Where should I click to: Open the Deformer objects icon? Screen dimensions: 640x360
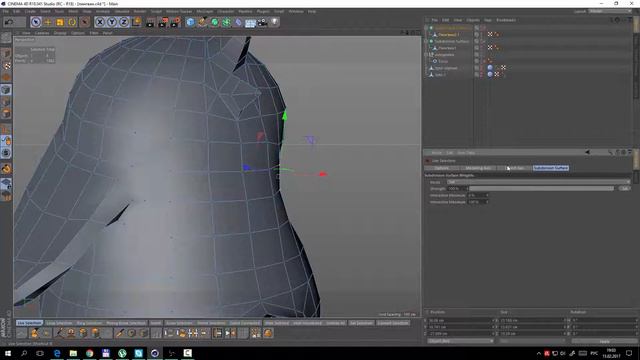coord(238,22)
